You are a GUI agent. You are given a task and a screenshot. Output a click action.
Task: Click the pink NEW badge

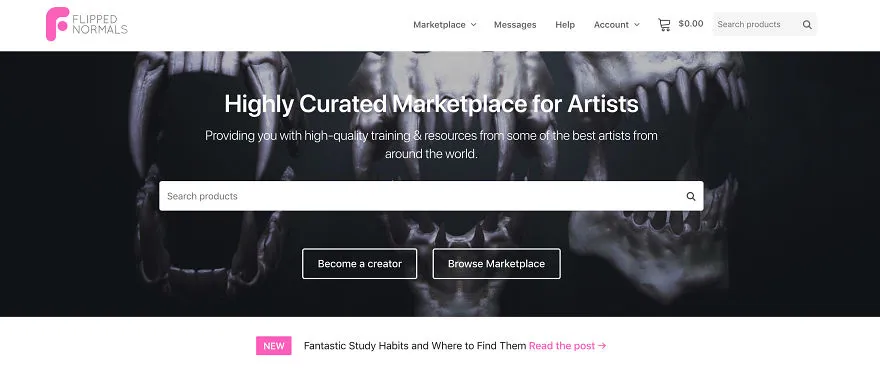274,346
